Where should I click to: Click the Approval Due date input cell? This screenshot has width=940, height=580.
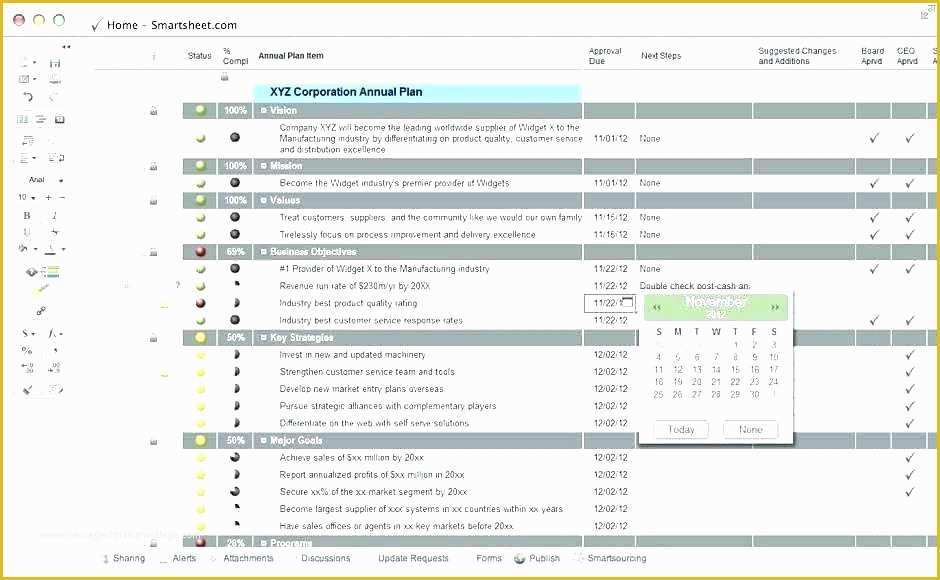tap(610, 303)
